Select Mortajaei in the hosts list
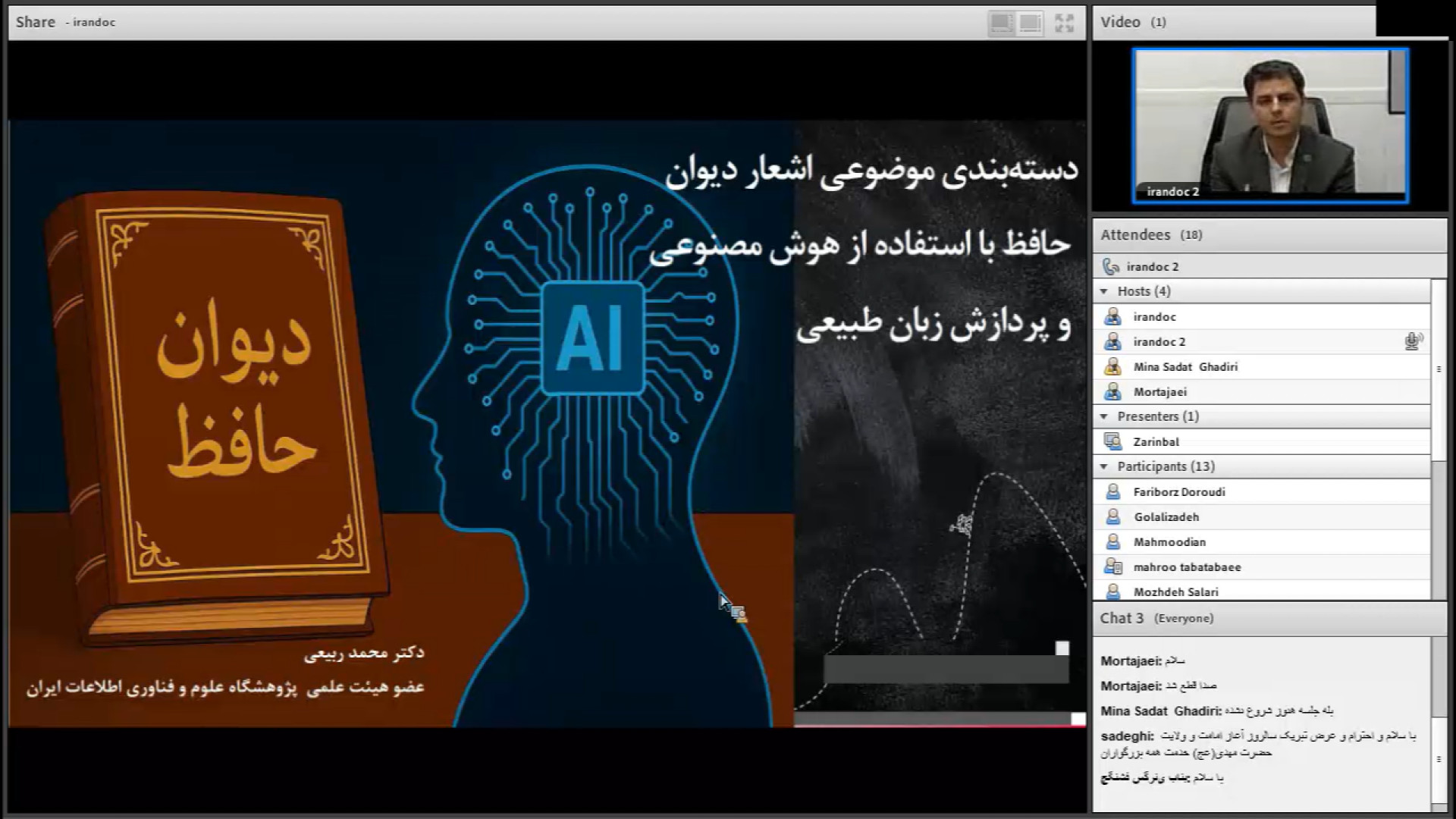This screenshot has width=1456, height=819. coord(1159,391)
